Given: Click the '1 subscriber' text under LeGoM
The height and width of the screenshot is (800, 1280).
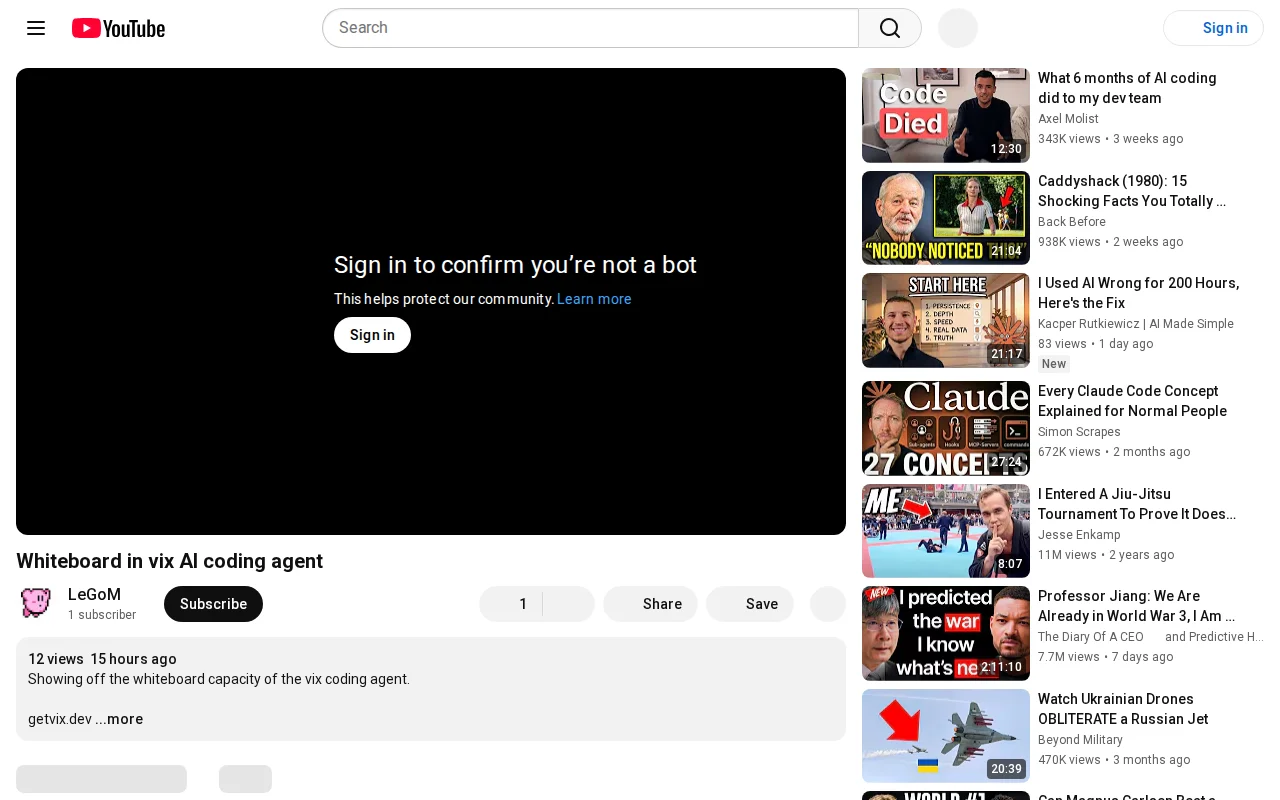Looking at the screenshot, I should coord(102,615).
